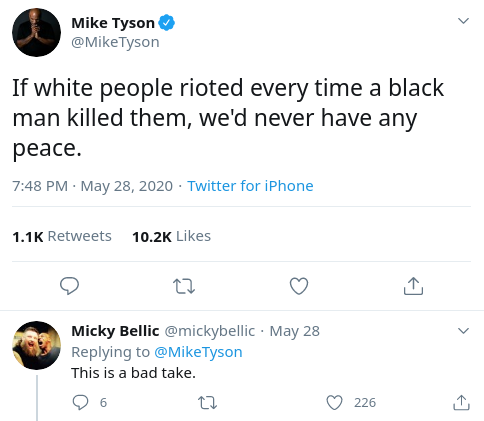Screen dimensions: 484x421
Task: Like Micky Bellic's reply with 226 likes
Action: click(x=334, y=402)
